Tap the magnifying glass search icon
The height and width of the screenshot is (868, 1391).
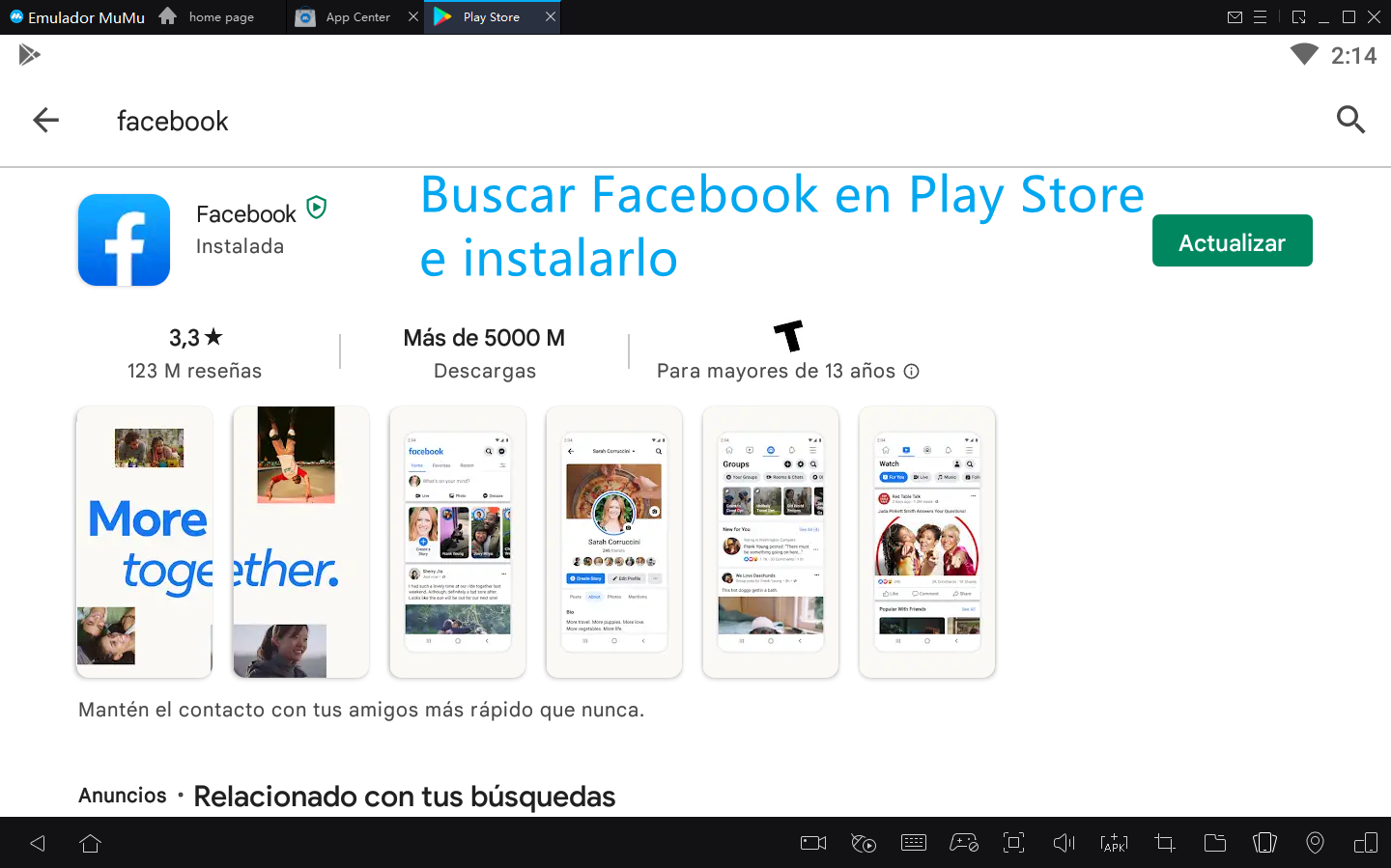pyautogui.click(x=1349, y=121)
